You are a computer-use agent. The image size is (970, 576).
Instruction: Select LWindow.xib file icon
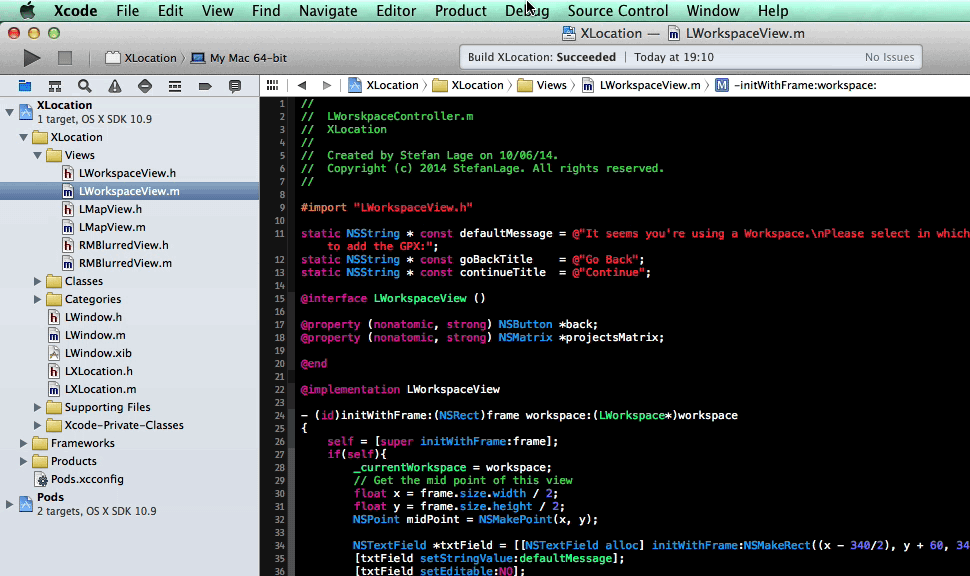(54, 353)
